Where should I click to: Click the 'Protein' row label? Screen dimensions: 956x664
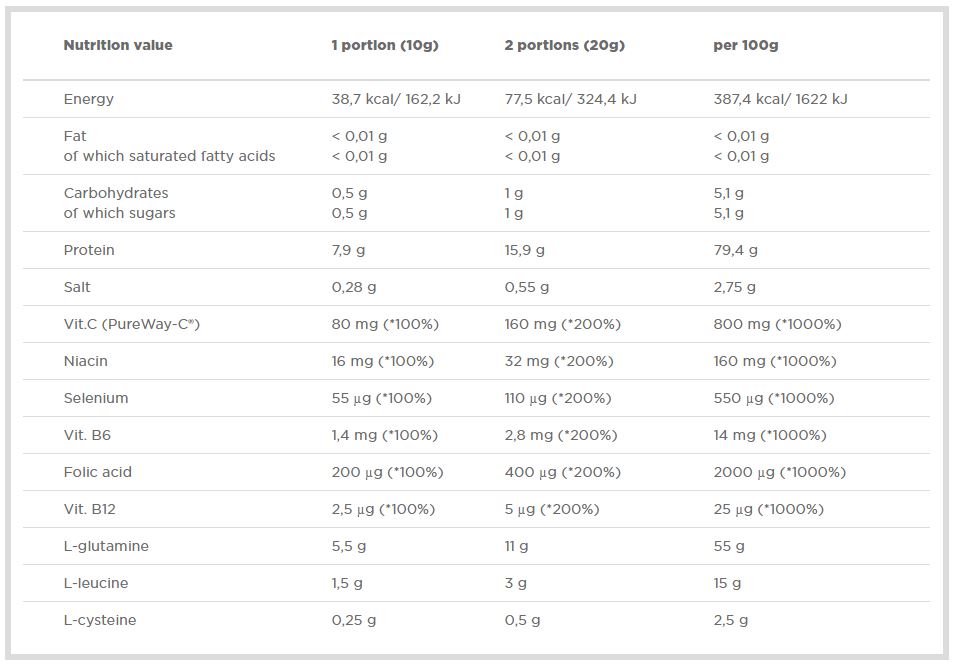(89, 250)
